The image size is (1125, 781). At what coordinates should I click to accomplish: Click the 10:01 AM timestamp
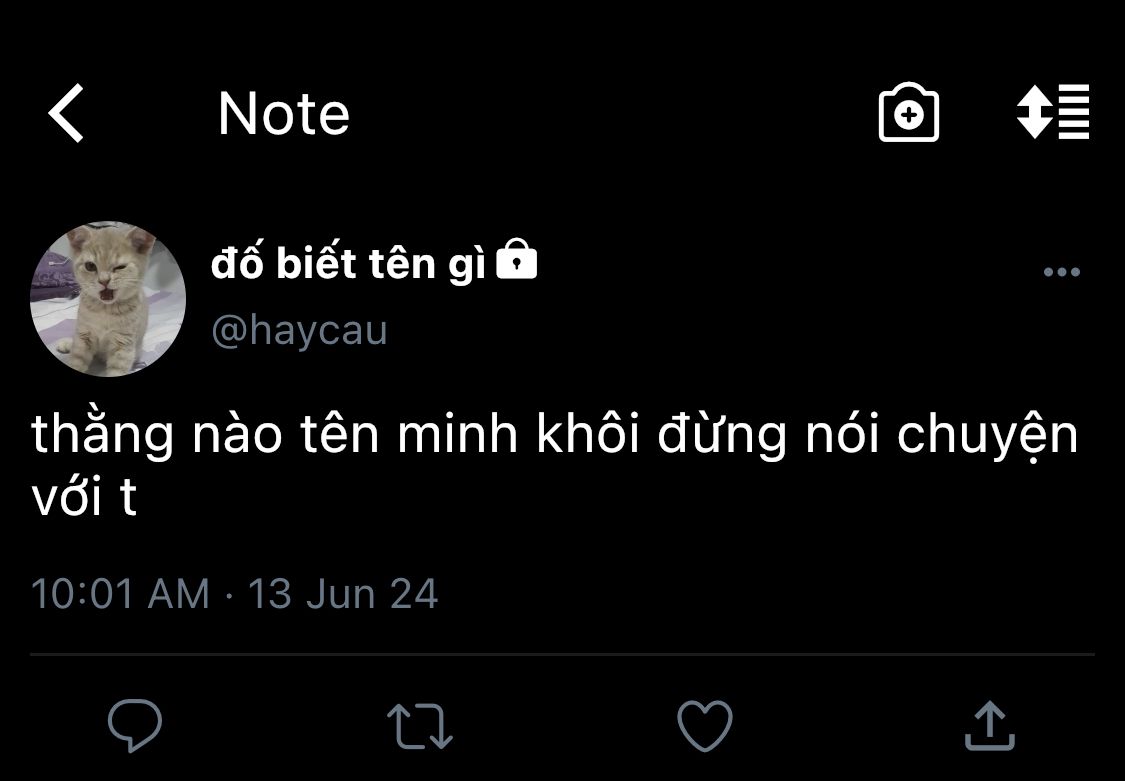[x=120, y=593]
